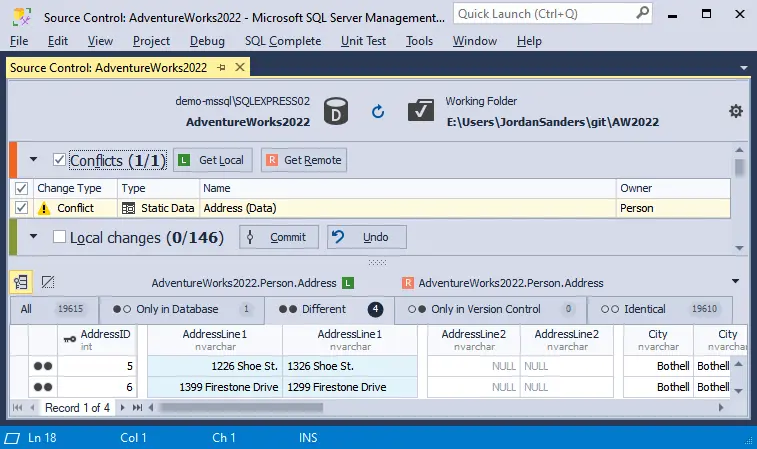Open the Debug menu
The width and height of the screenshot is (757, 449).
207,41
